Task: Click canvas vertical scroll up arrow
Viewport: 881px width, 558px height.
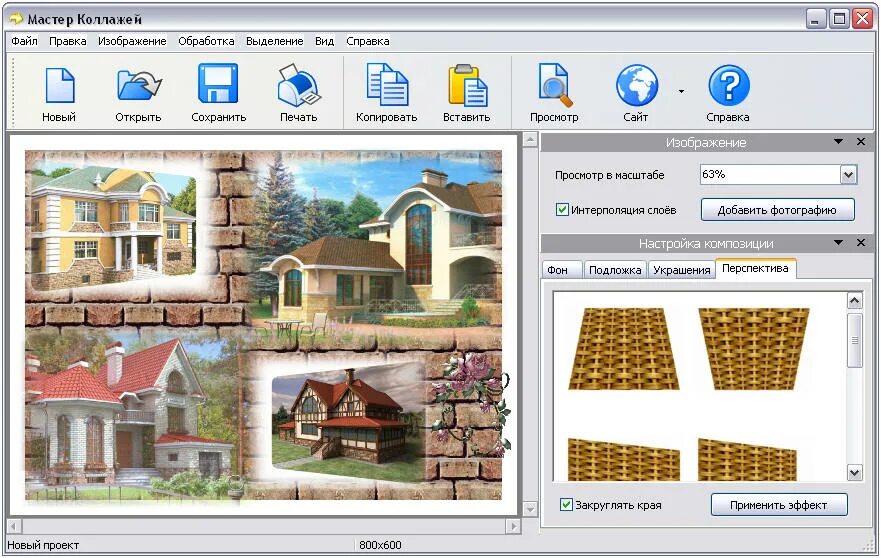Action: coord(530,140)
